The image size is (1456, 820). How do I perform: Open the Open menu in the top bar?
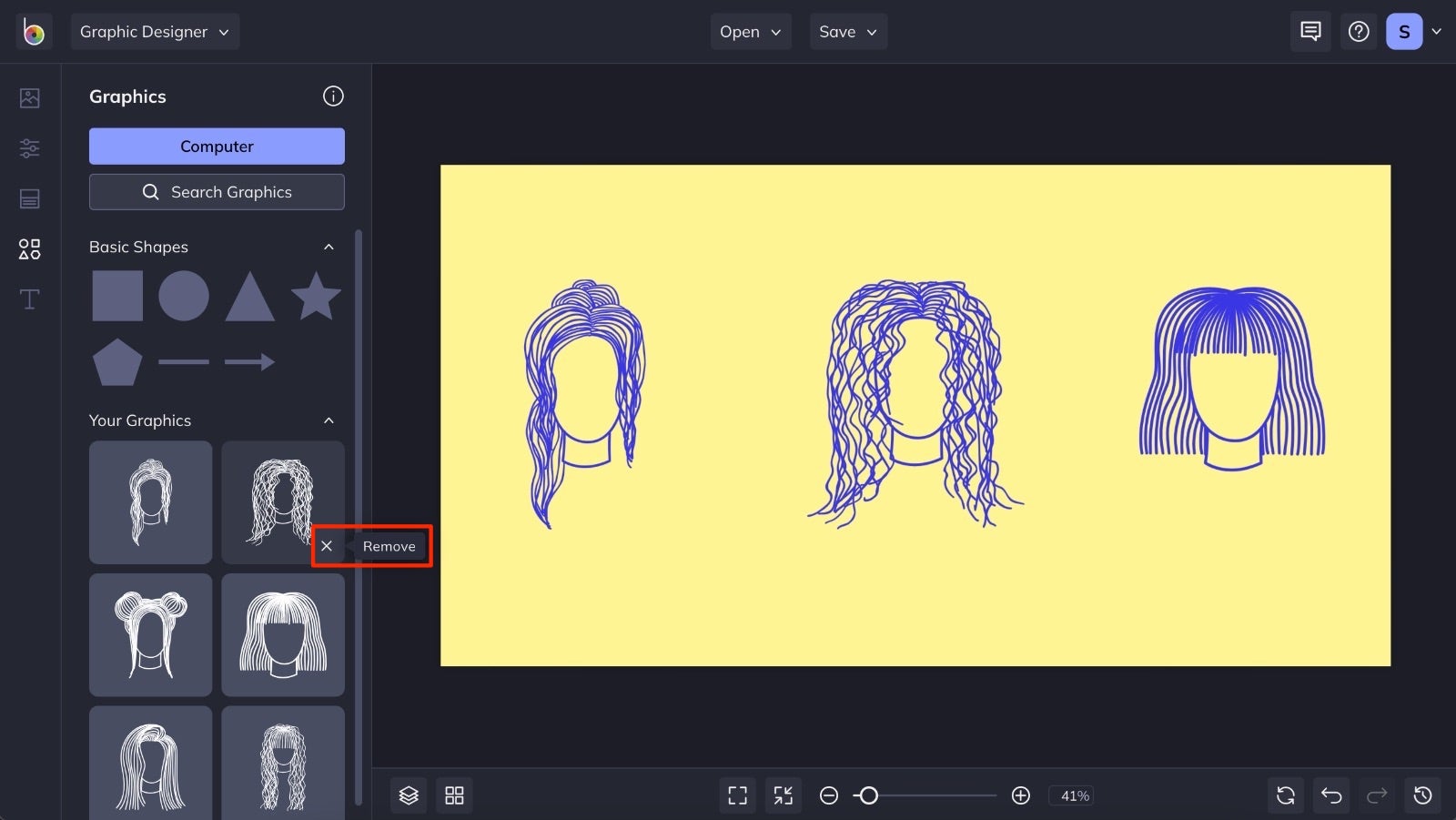(x=750, y=31)
